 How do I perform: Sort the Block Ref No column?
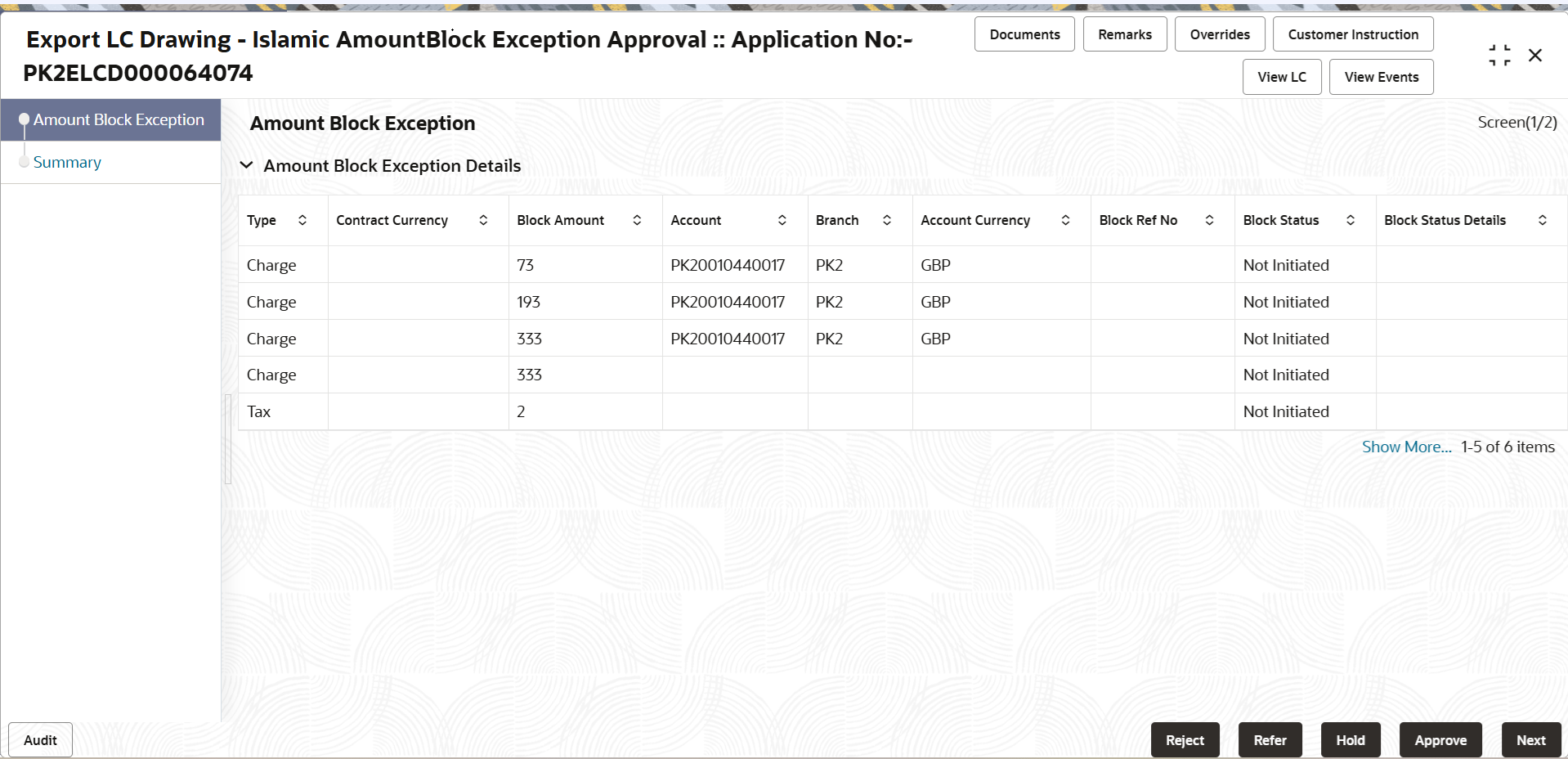click(x=1210, y=220)
